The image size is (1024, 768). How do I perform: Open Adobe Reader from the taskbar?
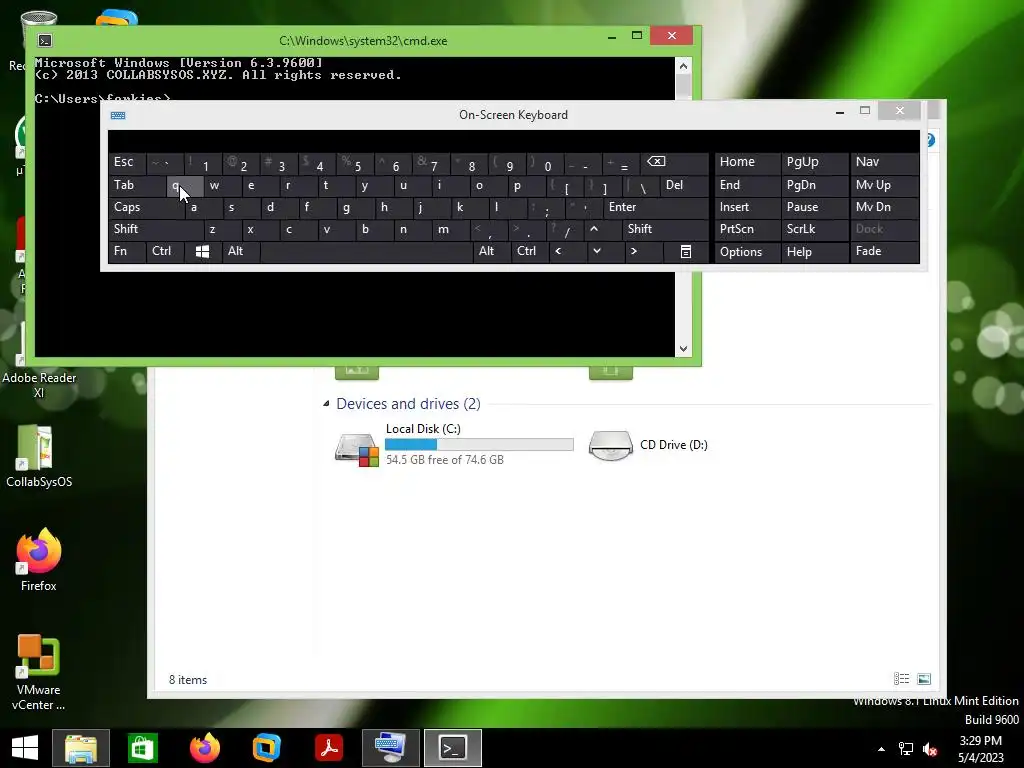coord(328,748)
